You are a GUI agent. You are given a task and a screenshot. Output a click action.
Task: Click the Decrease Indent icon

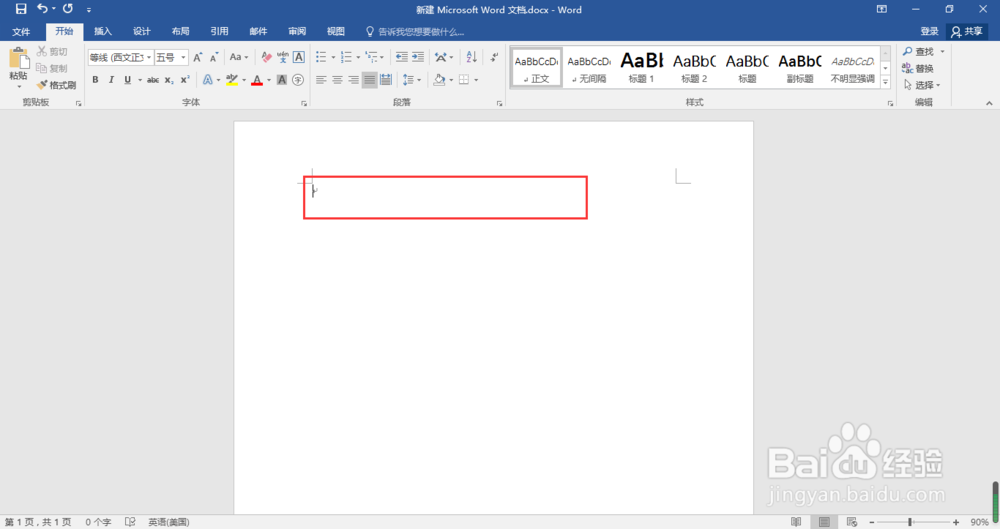pos(401,57)
